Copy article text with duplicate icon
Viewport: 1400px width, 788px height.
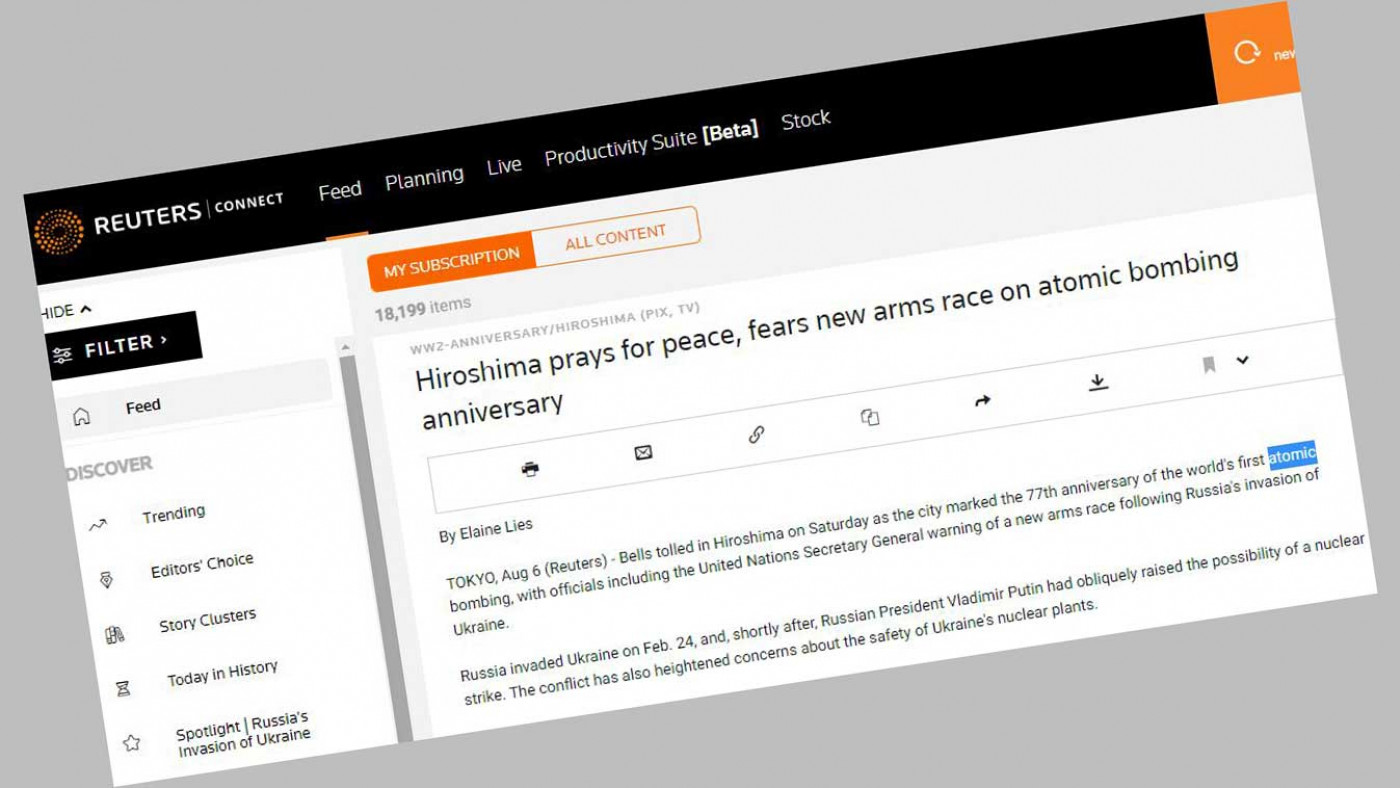870,417
